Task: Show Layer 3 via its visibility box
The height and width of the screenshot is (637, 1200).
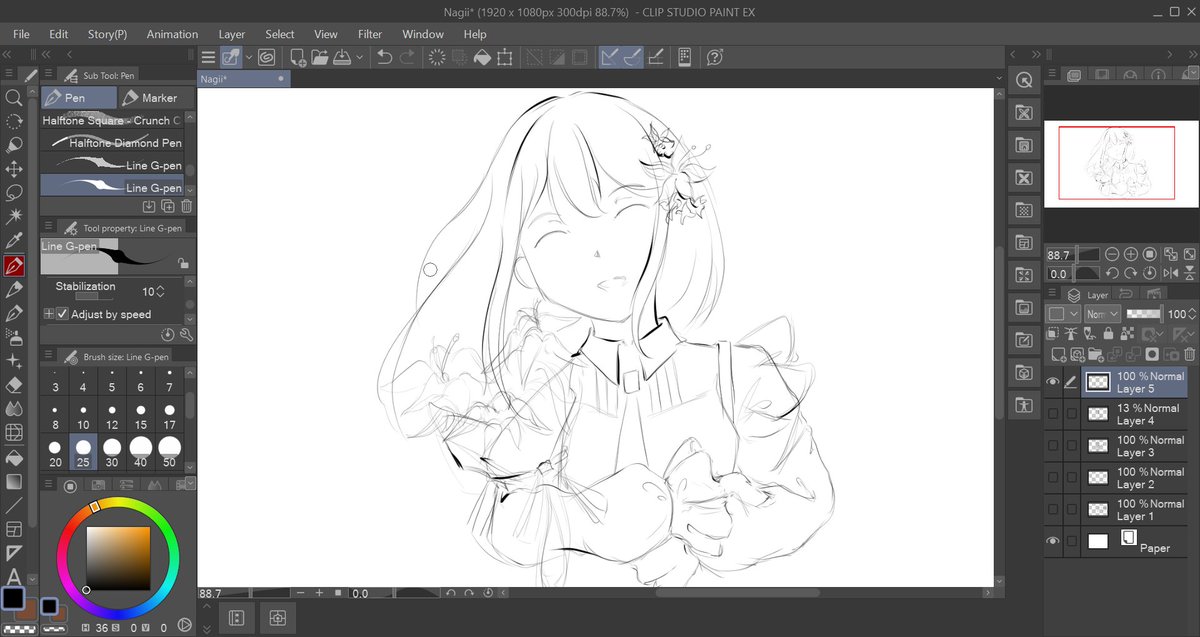Action: pos(1052,446)
